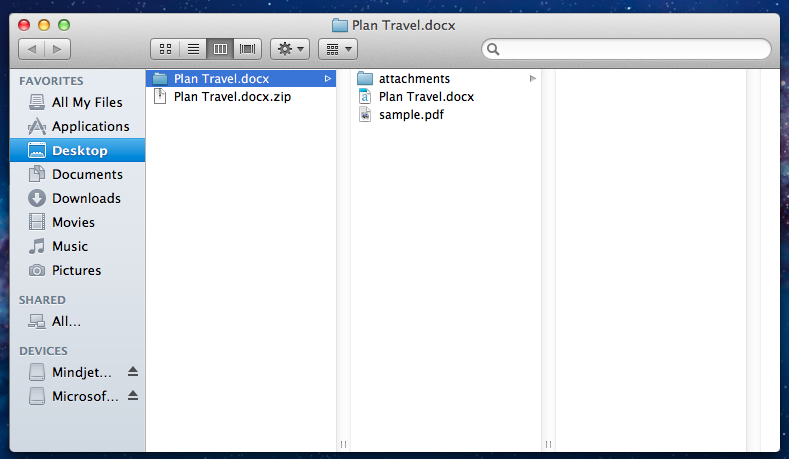Open Downloads in sidebar
Image resolution: width=789 pixels, height=459 pixels.
tap(77, 198)
